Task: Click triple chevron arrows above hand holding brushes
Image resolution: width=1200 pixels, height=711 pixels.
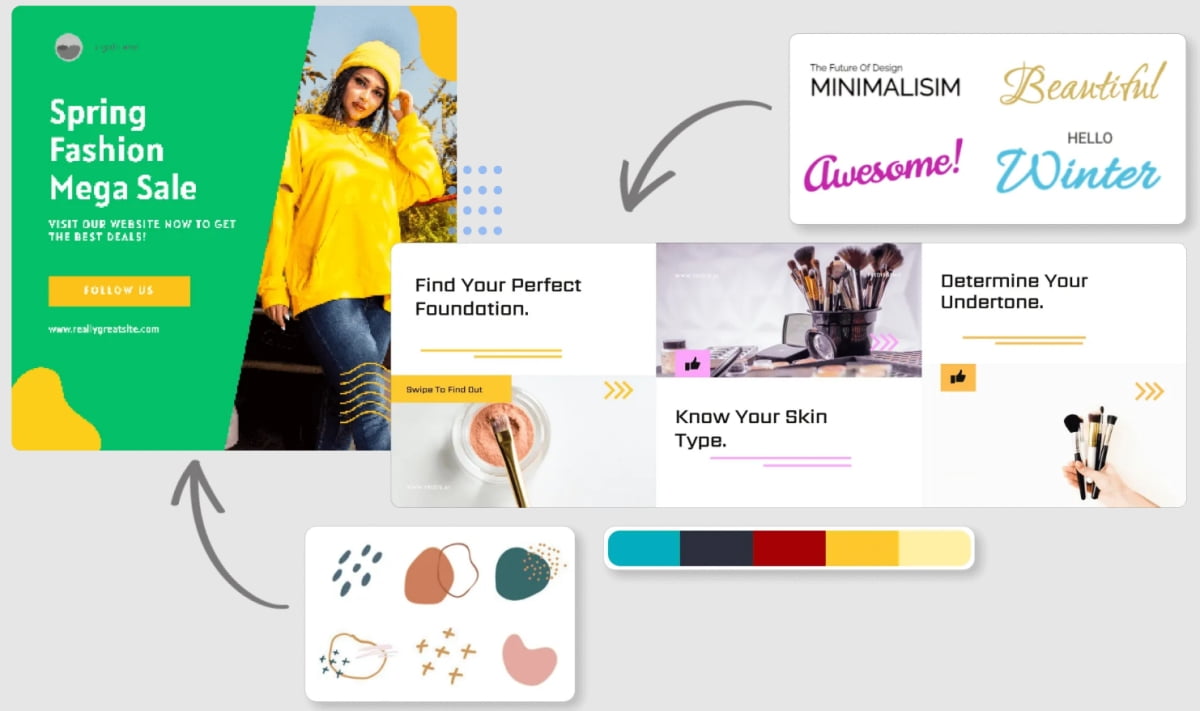Action: pyautogui.click(x=1149, y=391)
